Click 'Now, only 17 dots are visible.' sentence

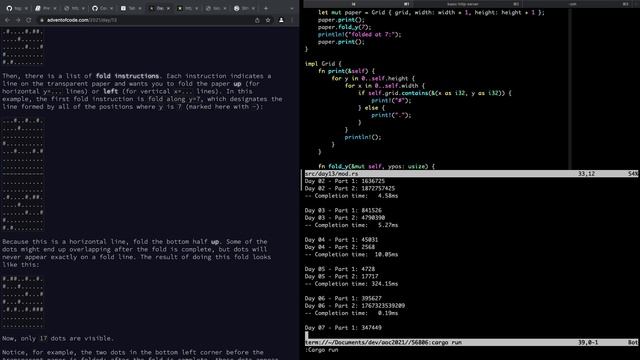coord(58,338)
